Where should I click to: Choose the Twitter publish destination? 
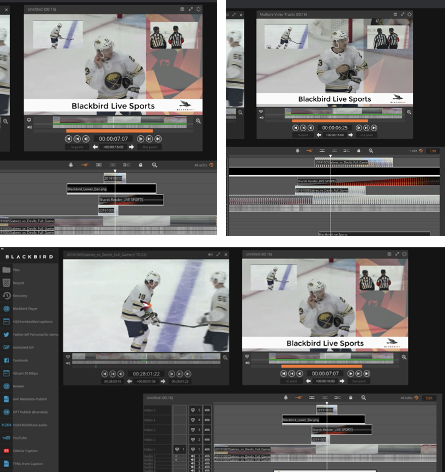coord(30,334)
